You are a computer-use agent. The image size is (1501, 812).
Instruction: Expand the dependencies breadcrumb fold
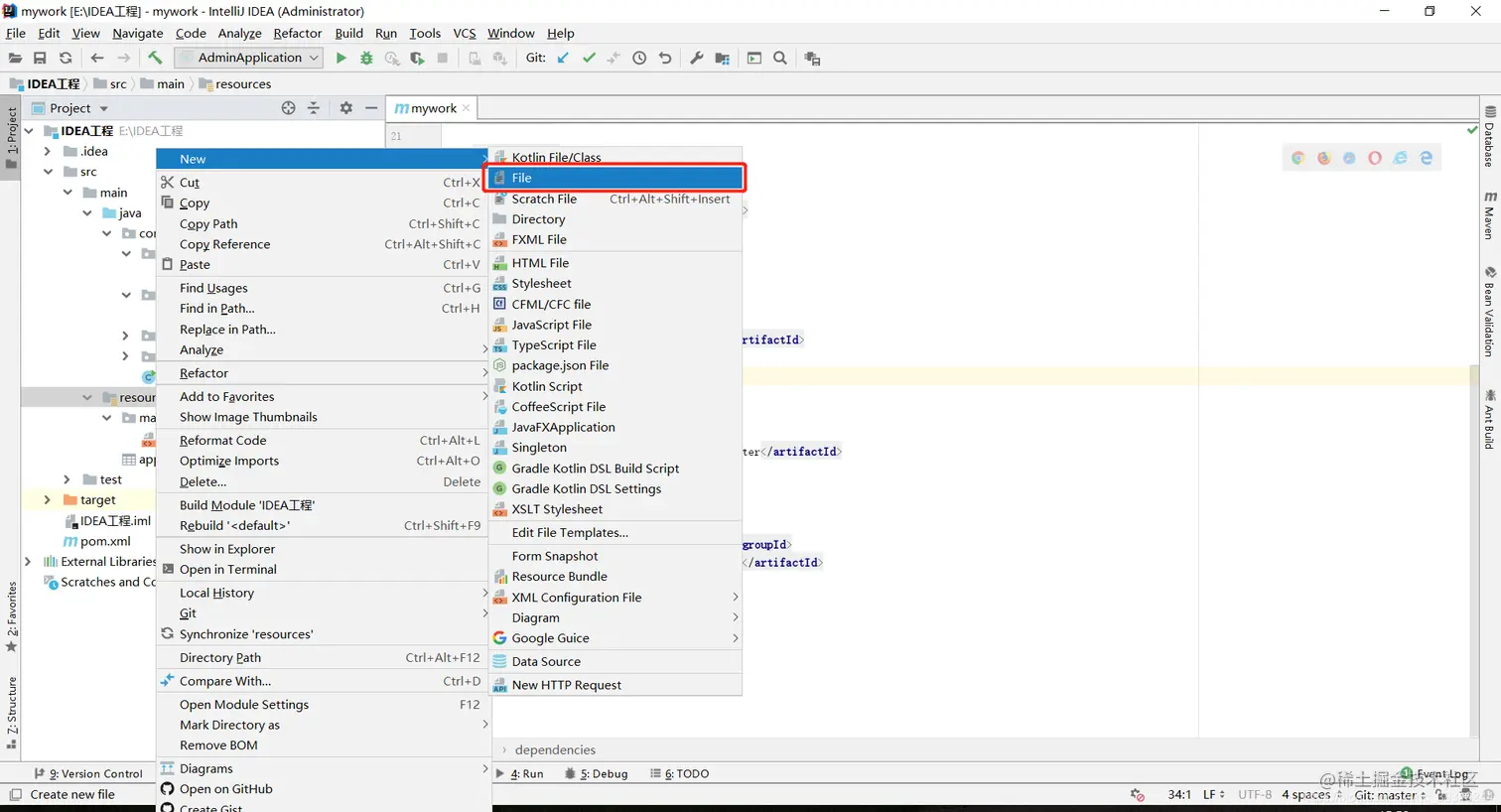pyautogui.click(x=504, y=750)
